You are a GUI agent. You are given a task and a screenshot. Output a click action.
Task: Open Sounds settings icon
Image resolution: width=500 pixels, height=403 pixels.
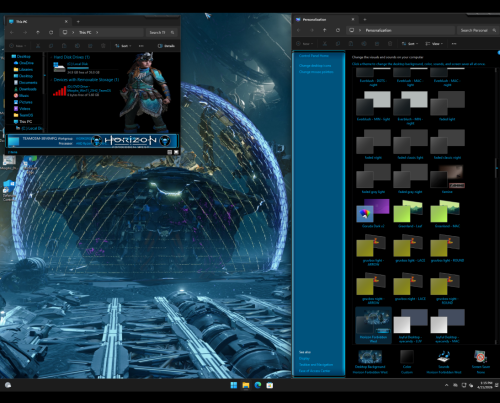[x=444, y=357]
